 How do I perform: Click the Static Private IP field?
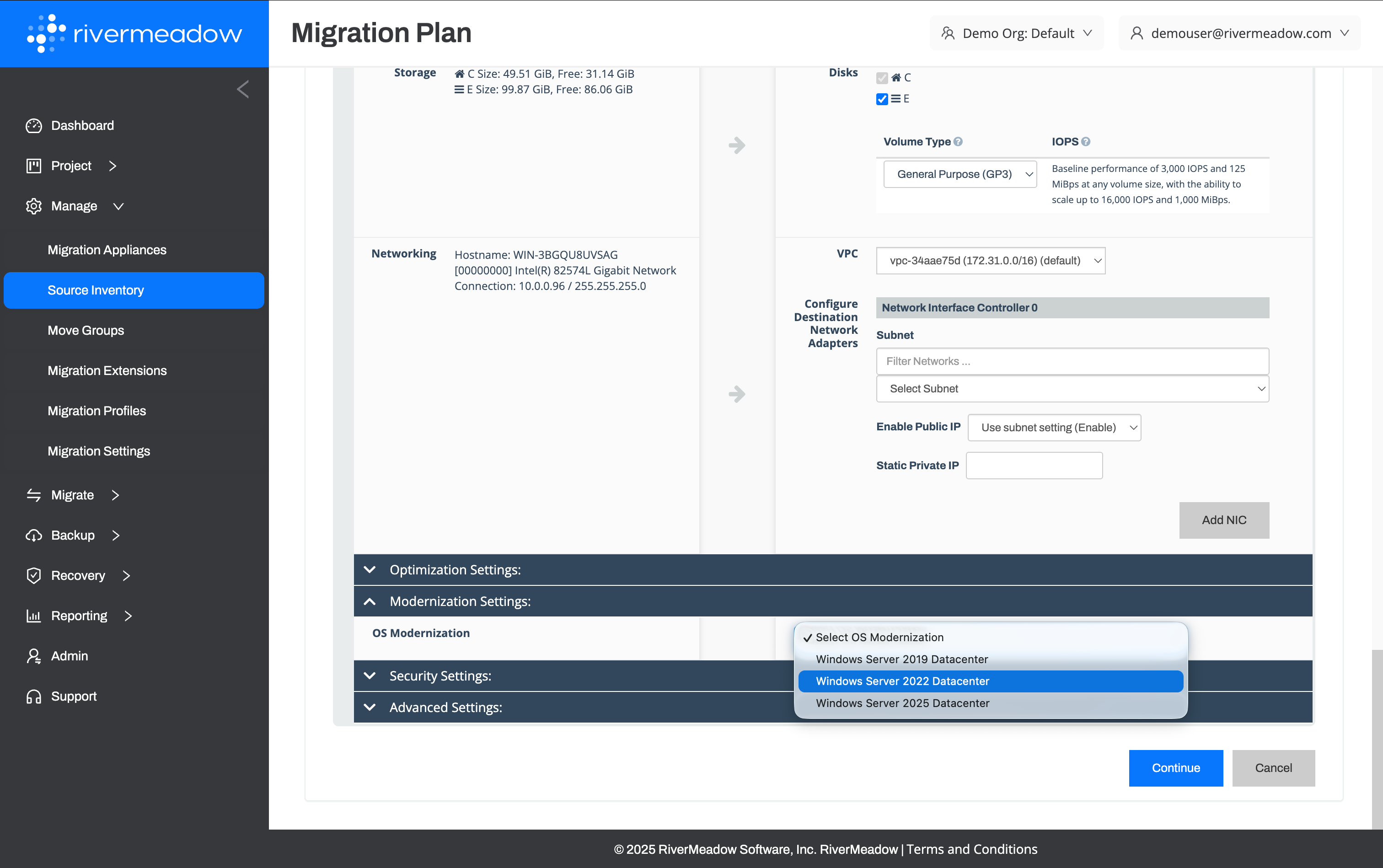tap(1034, 466)
